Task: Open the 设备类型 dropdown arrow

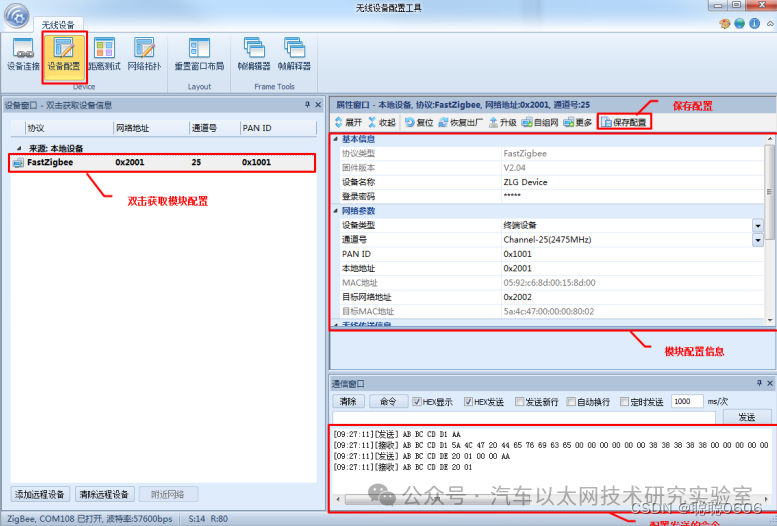Action: coord(758,226)
